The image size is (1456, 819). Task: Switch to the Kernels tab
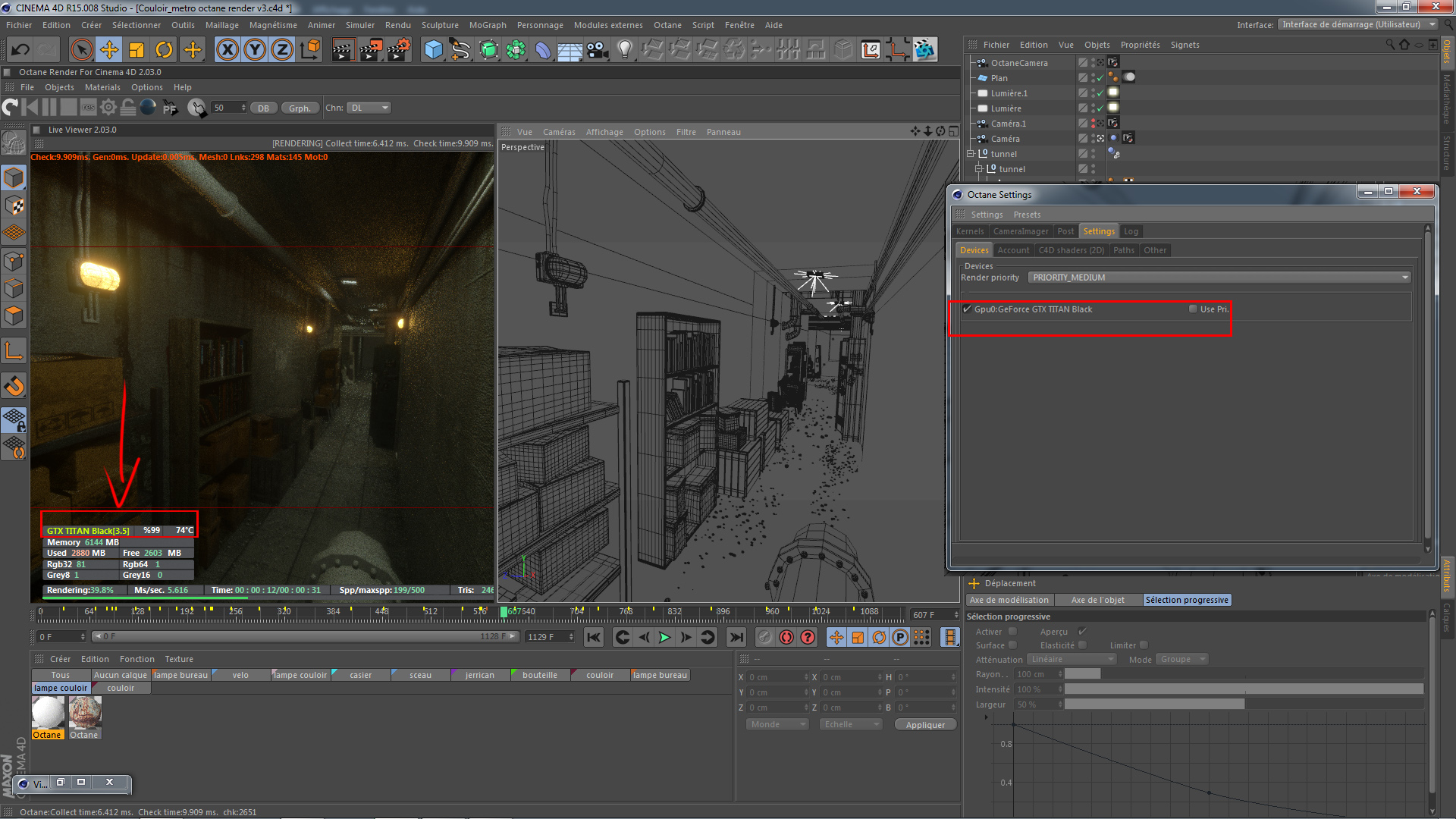[x=970, y=231]
